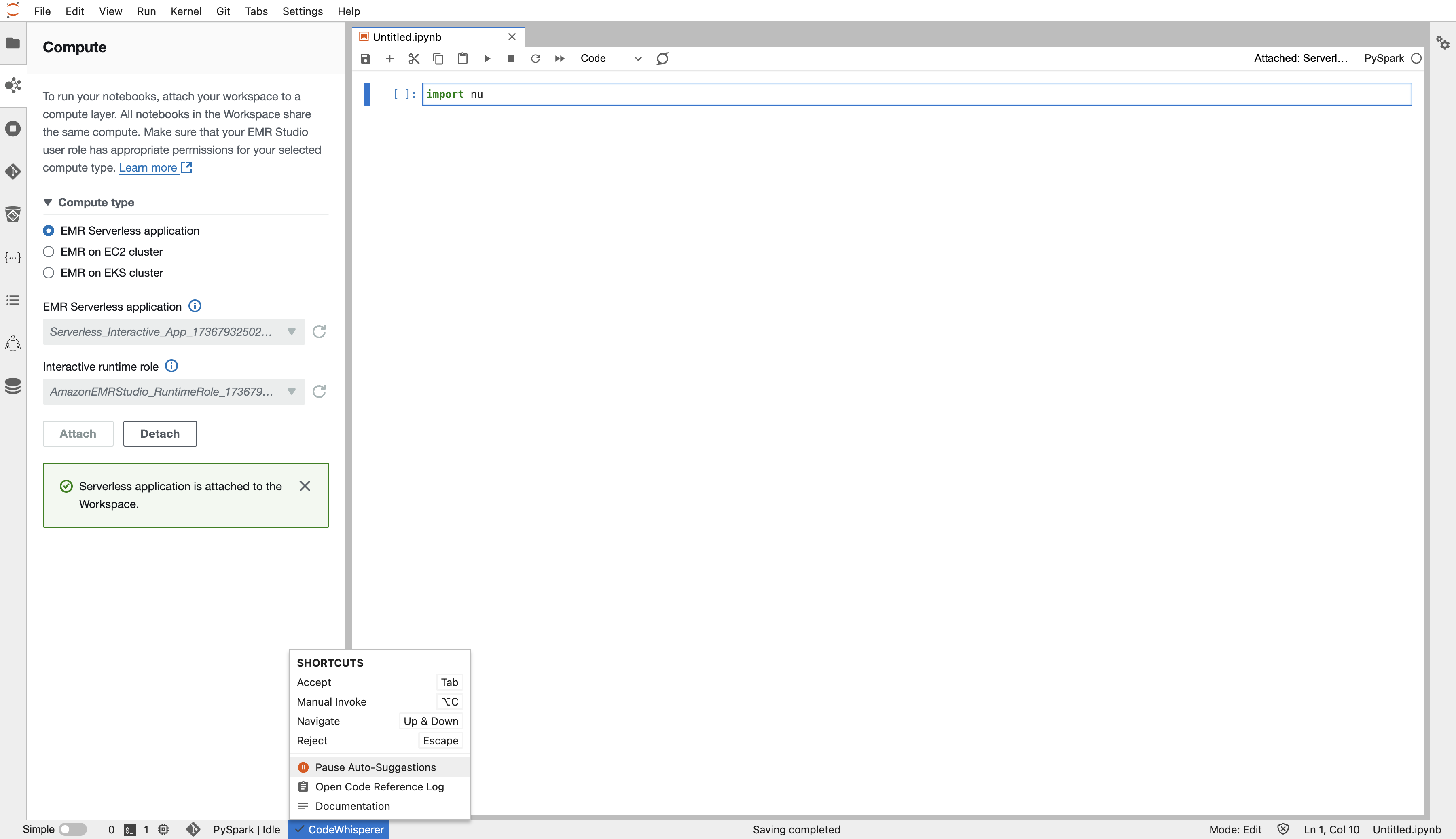Click the Git diamond icon in status bar

point(193,829)
